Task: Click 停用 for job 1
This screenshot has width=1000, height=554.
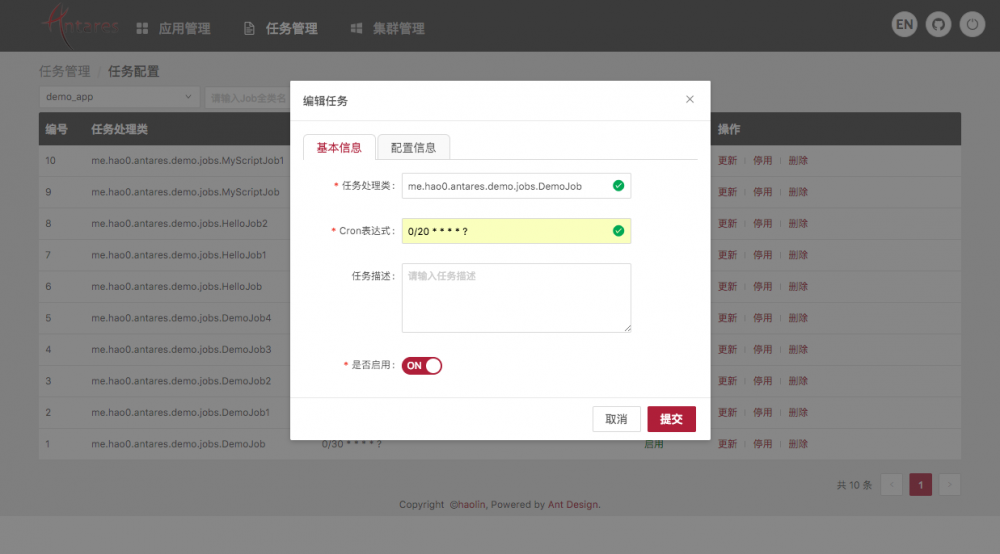Action: point(762,444)
